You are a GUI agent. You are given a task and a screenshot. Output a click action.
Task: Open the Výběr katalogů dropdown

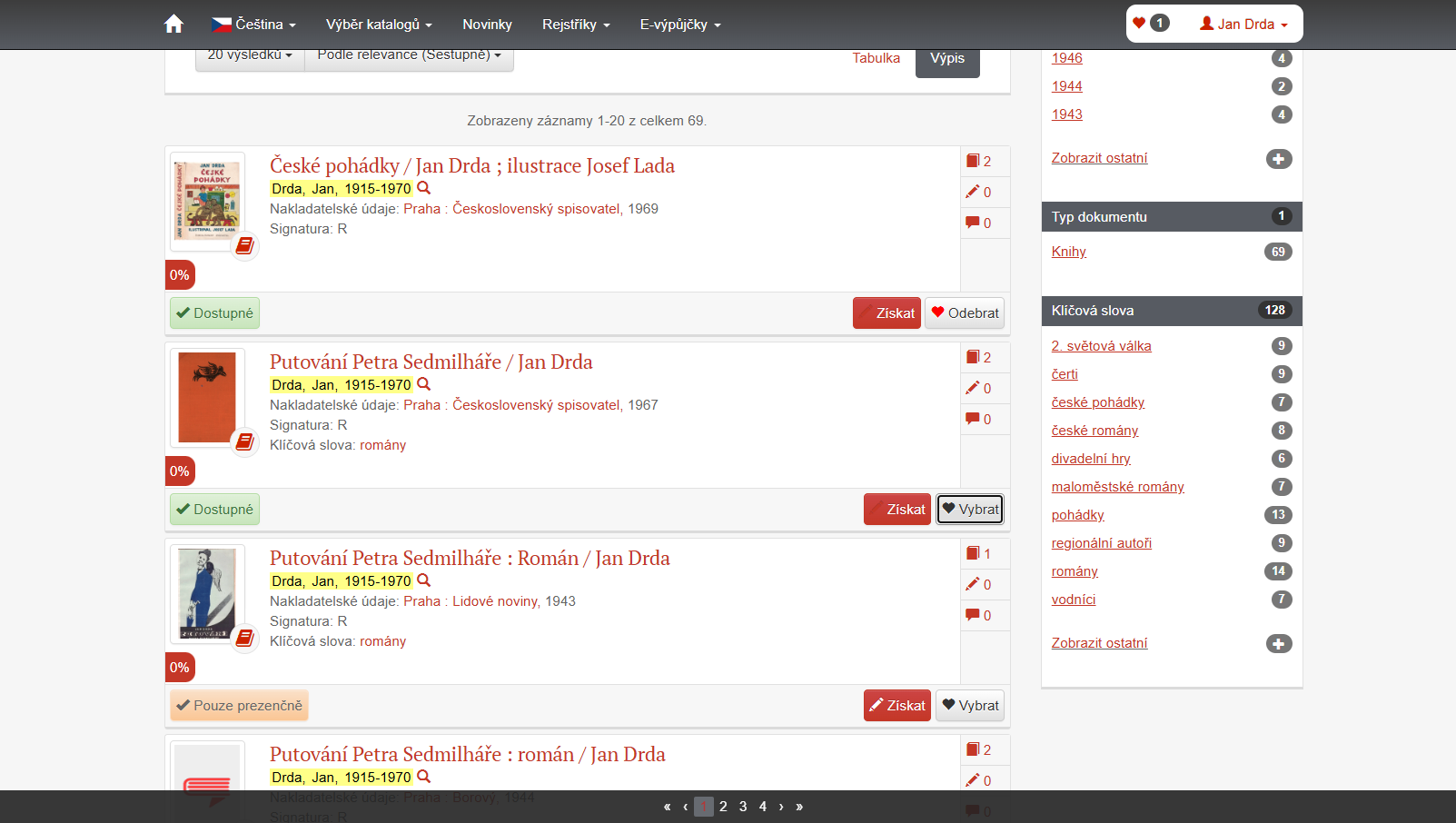(x=379, y=25)
